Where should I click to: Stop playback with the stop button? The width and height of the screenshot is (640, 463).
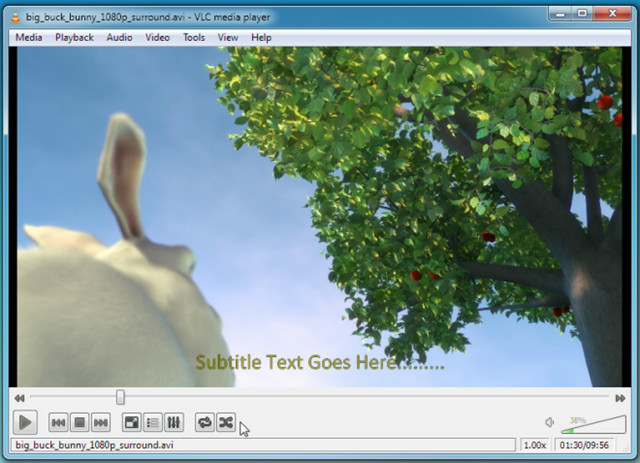pos(80,422)
